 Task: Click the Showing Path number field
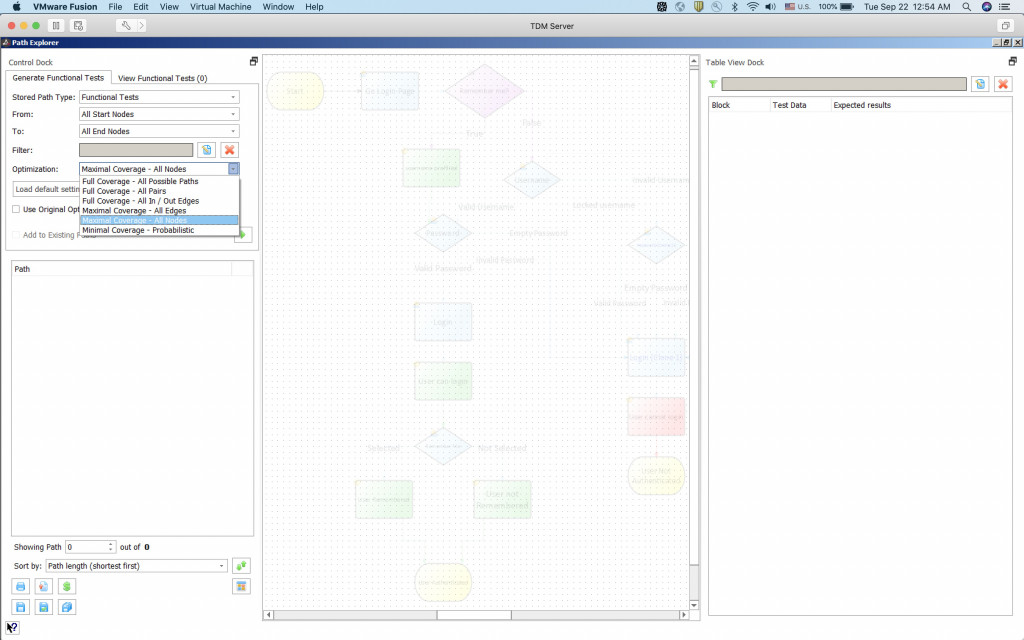(86, 547)
